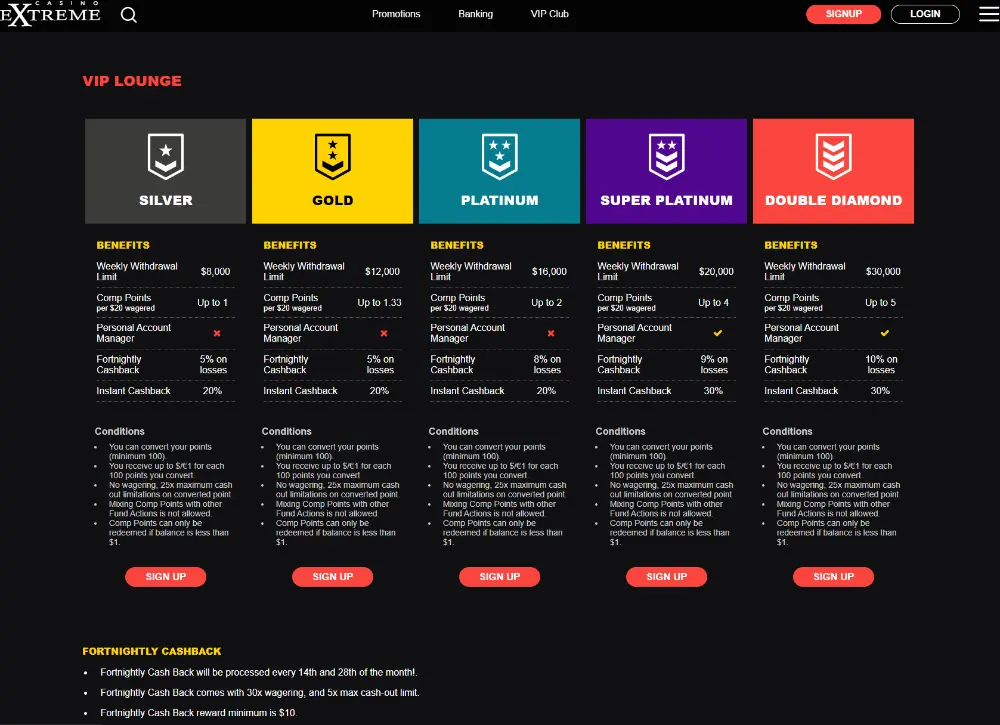Click the $30,000 withdrawal limit value
The height and width of the screenshot is (725, 1000).
click(x=883, y=272)
